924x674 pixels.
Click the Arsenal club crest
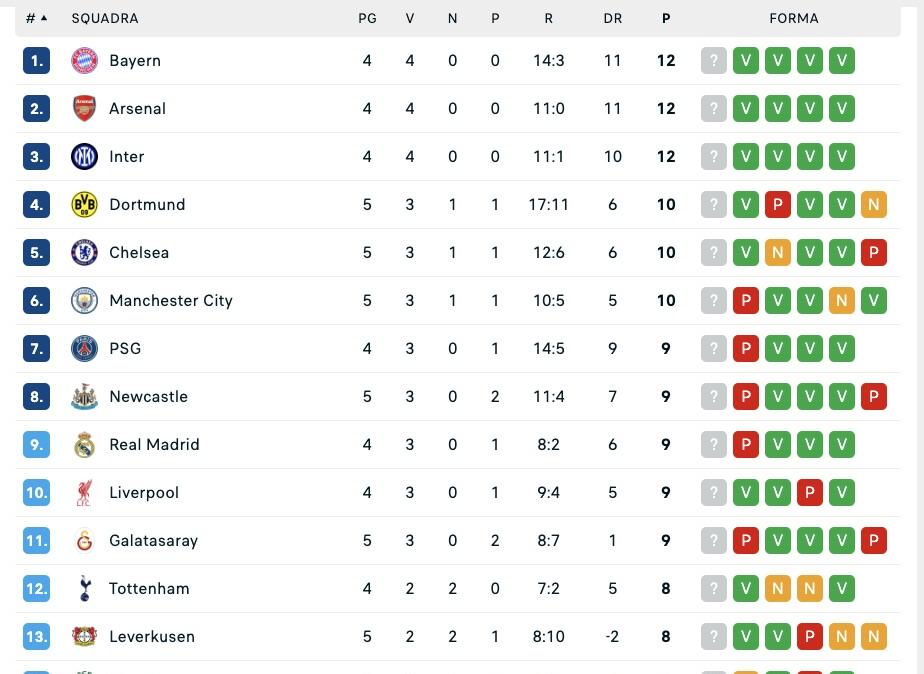(85, 108)
